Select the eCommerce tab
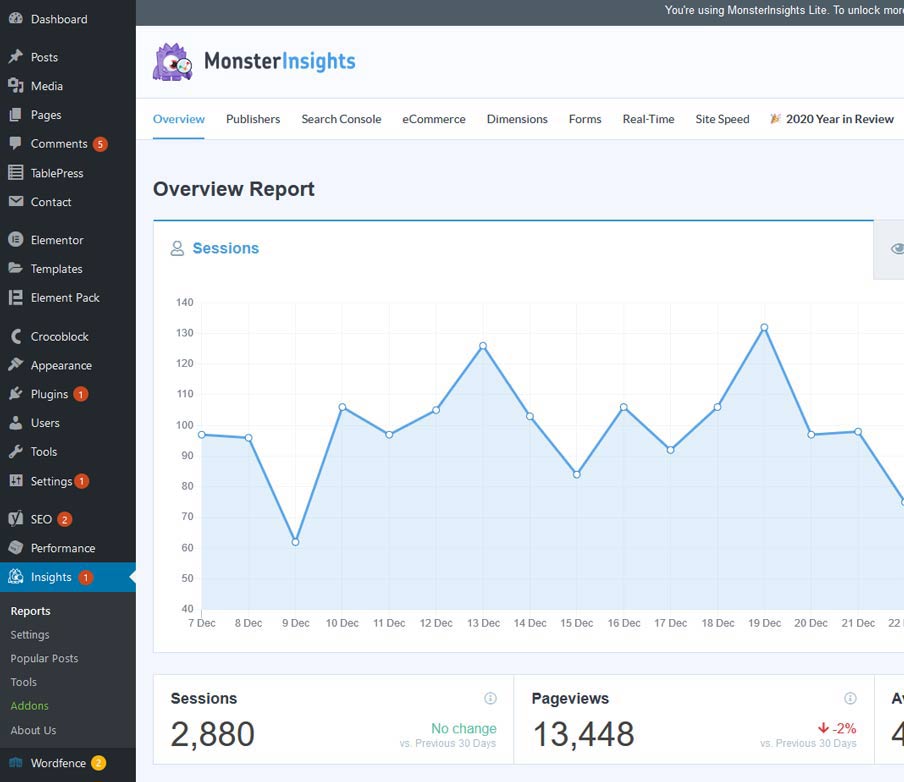The height and width of the screenshot is (782, 904). coord(434,119)
